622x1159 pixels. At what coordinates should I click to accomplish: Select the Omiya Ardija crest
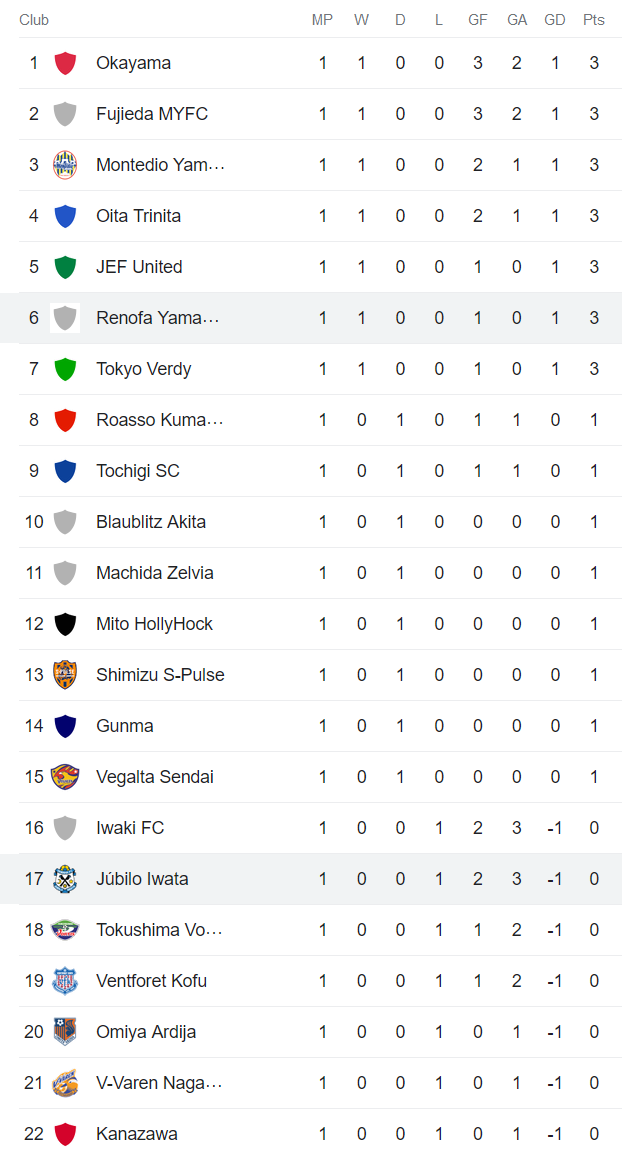64,1031
